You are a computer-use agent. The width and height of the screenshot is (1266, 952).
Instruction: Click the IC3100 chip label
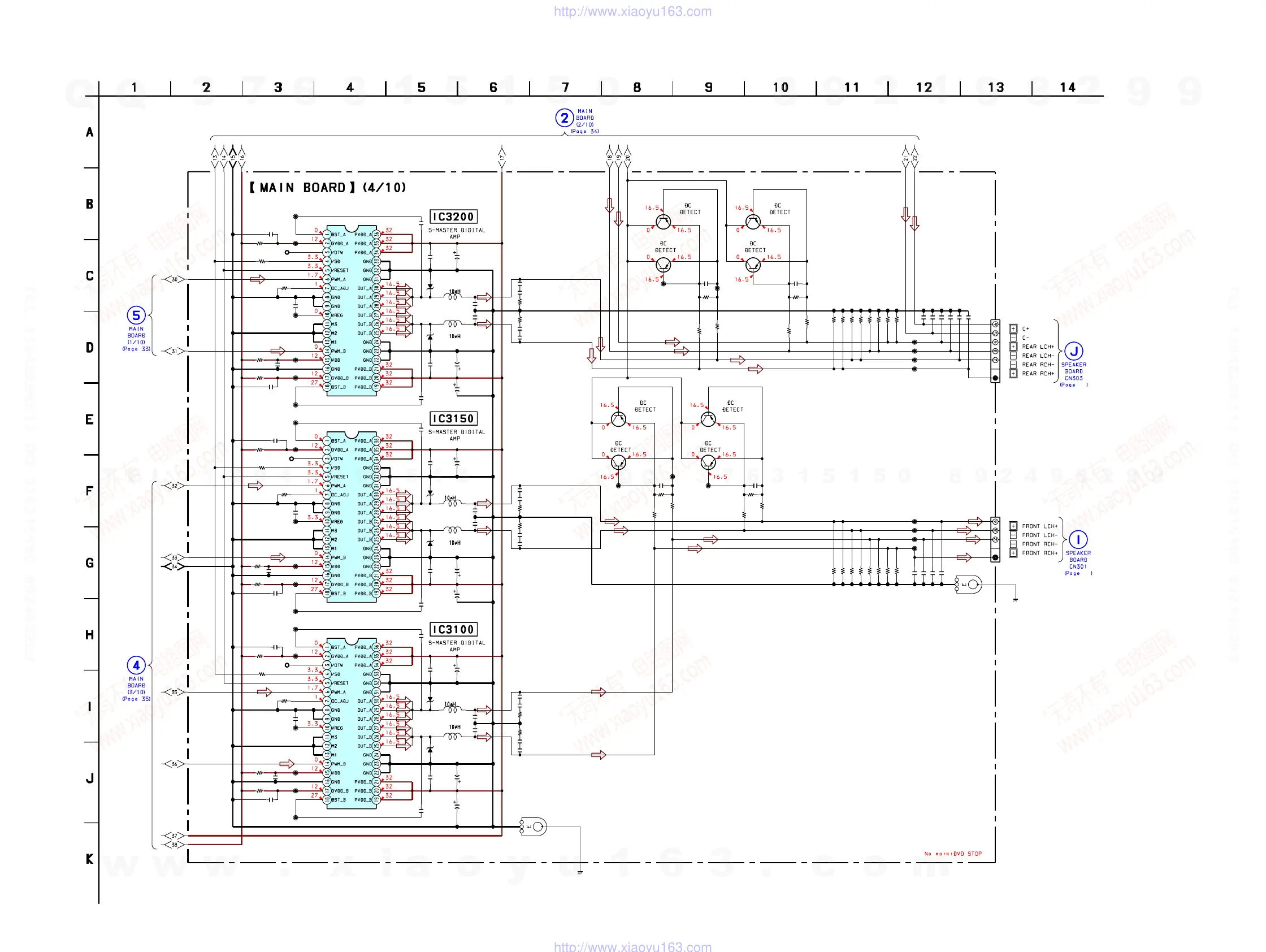(x=453, y=629)
